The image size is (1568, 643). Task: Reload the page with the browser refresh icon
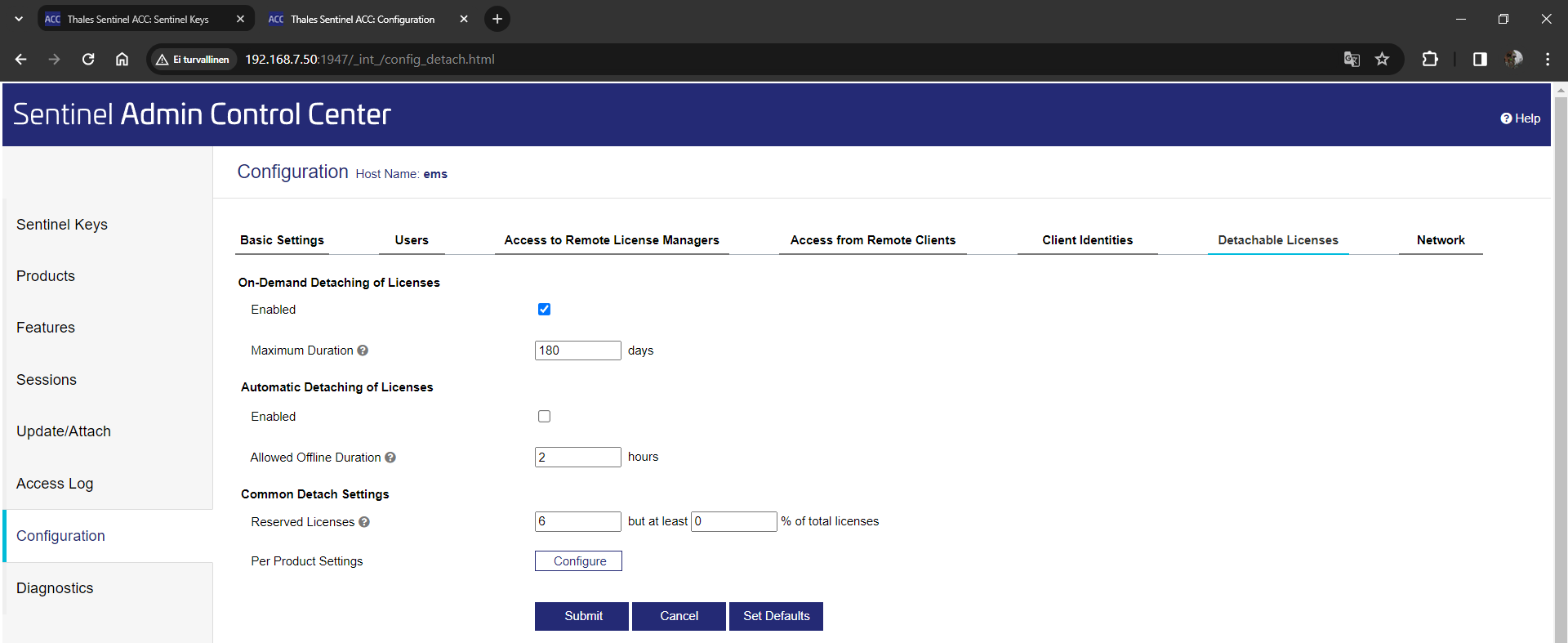pyautogui.click(x=88, y=59)
